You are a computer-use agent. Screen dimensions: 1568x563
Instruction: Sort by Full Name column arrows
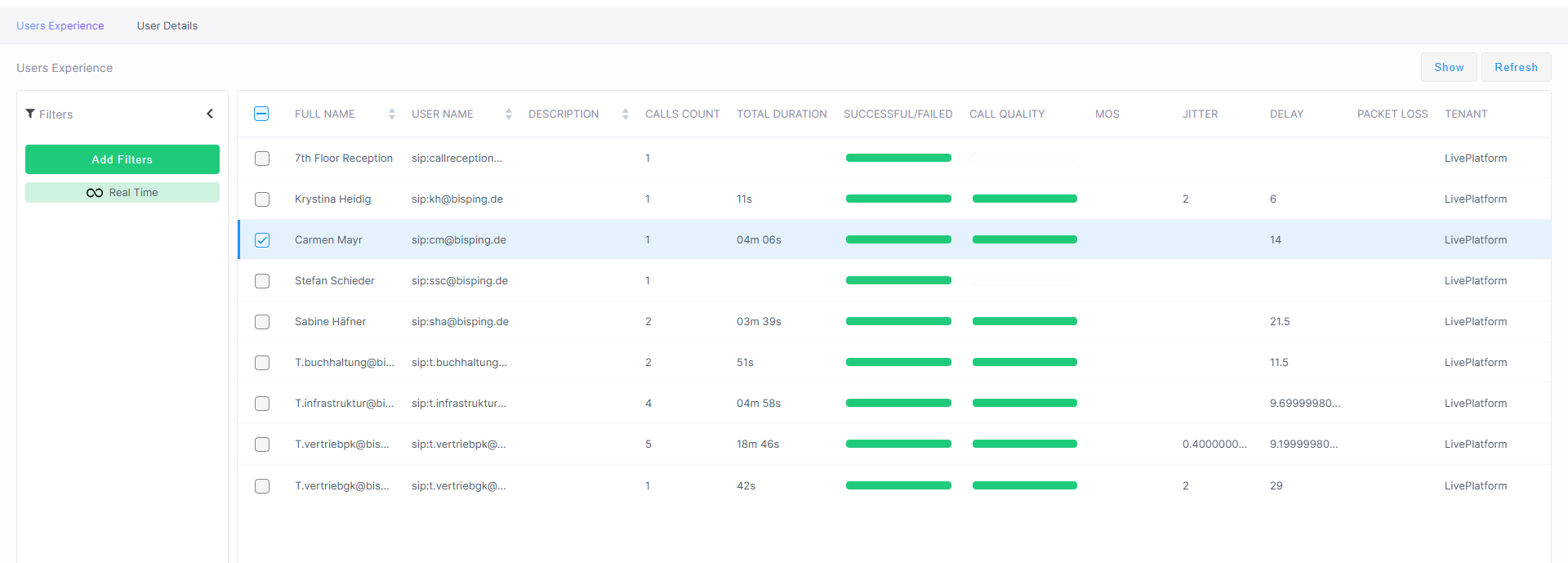tap(392, 114)
